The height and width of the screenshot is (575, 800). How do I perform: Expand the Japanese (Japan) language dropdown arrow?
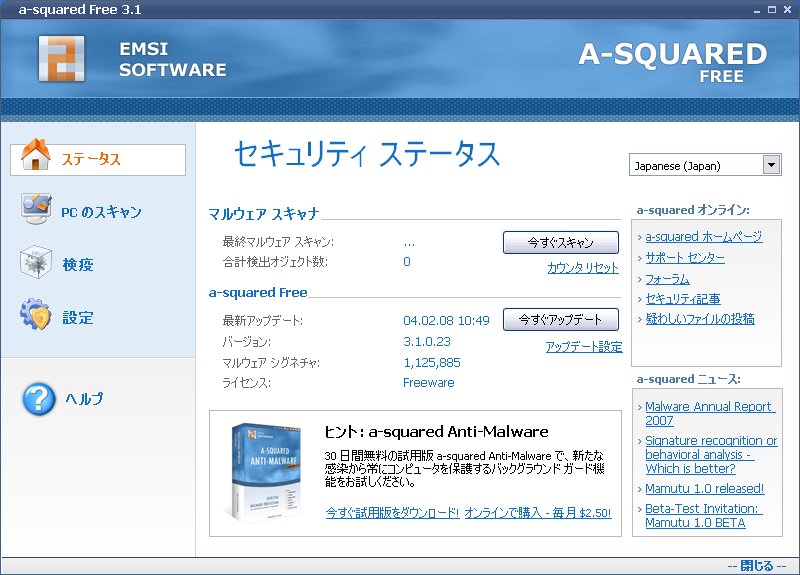point(771,165)
